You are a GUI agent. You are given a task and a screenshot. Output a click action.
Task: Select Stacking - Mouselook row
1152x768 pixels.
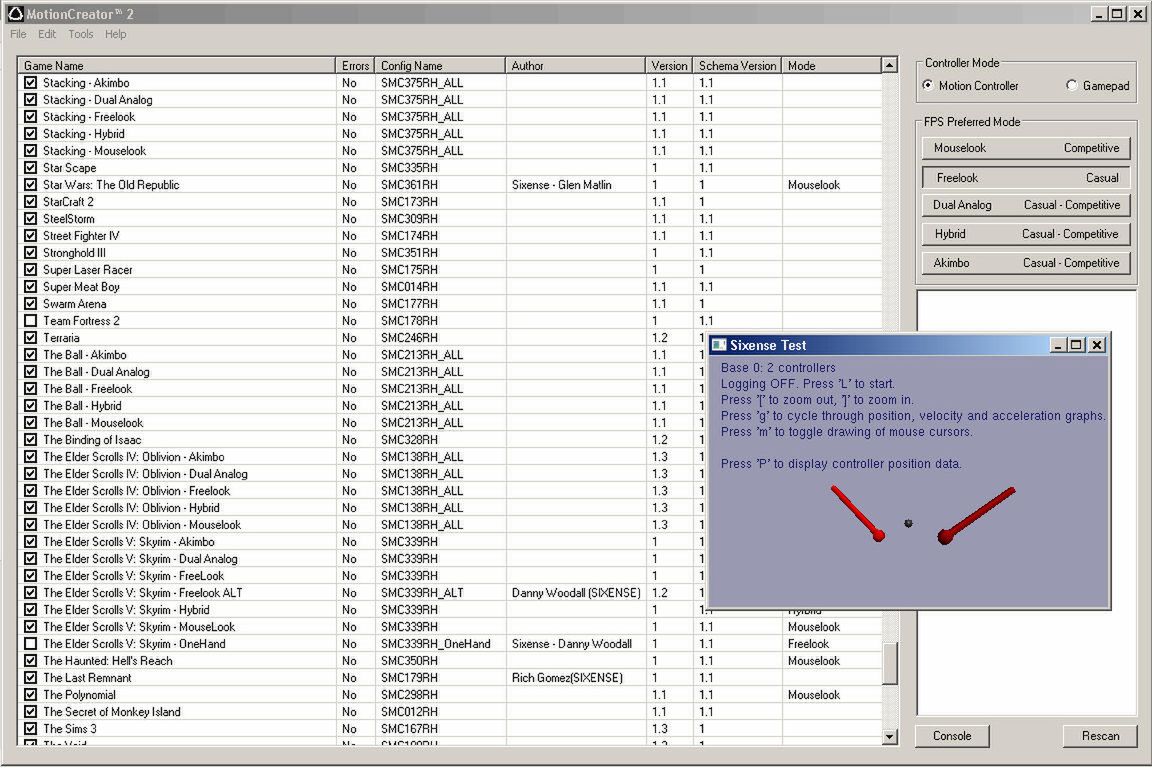point(450,151)
